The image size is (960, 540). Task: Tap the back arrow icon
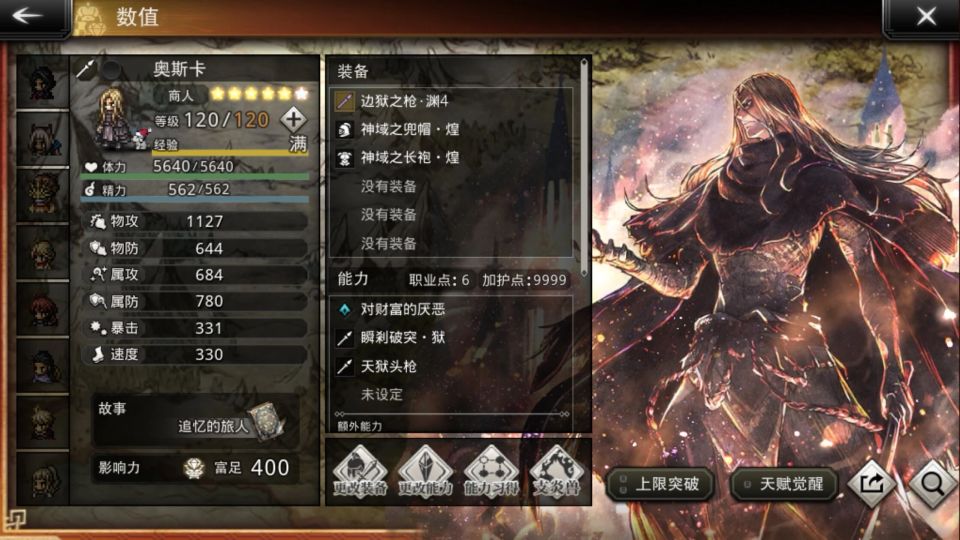28,16
